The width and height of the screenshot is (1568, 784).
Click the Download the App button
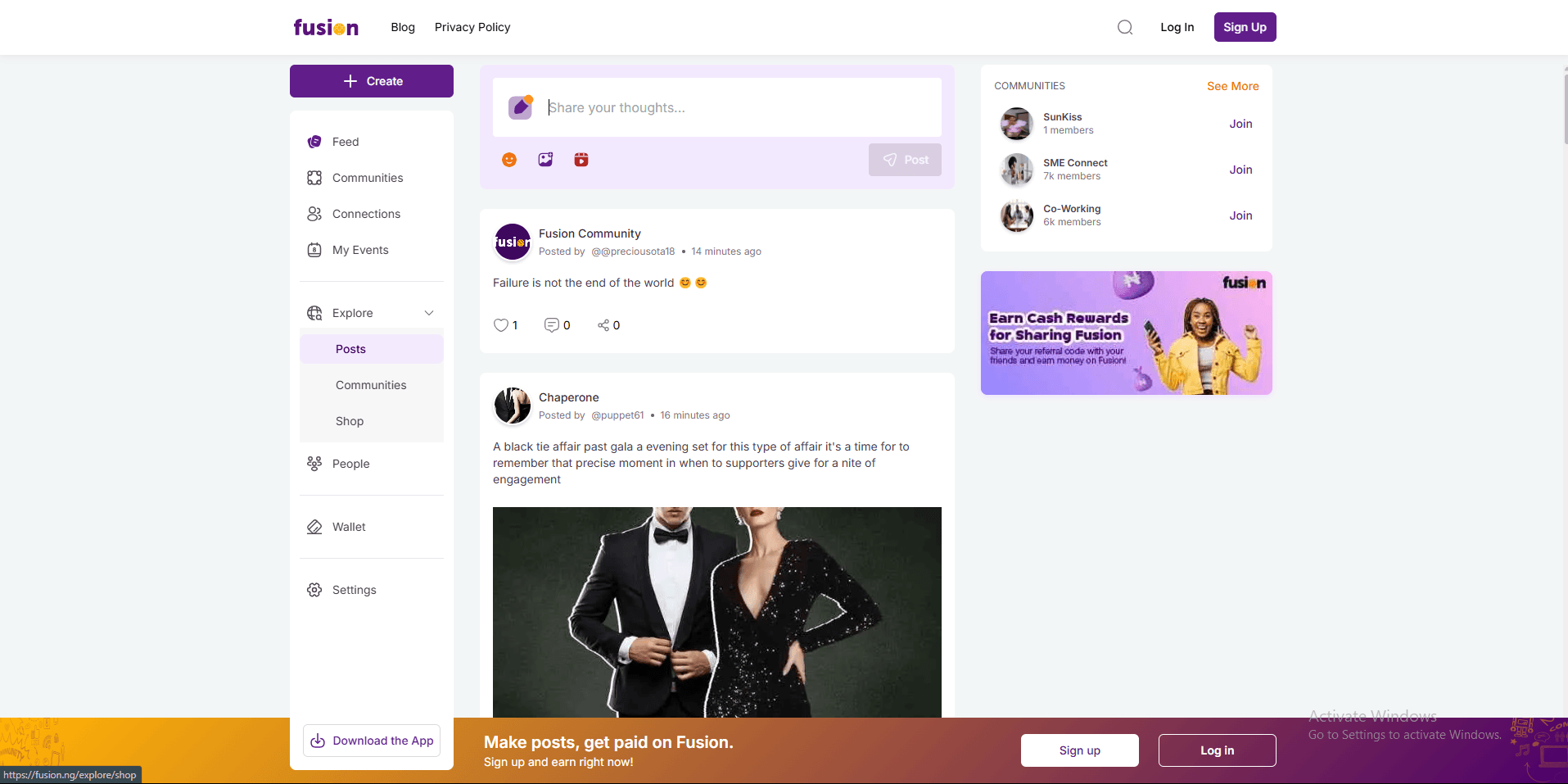(x=372, y=741)
